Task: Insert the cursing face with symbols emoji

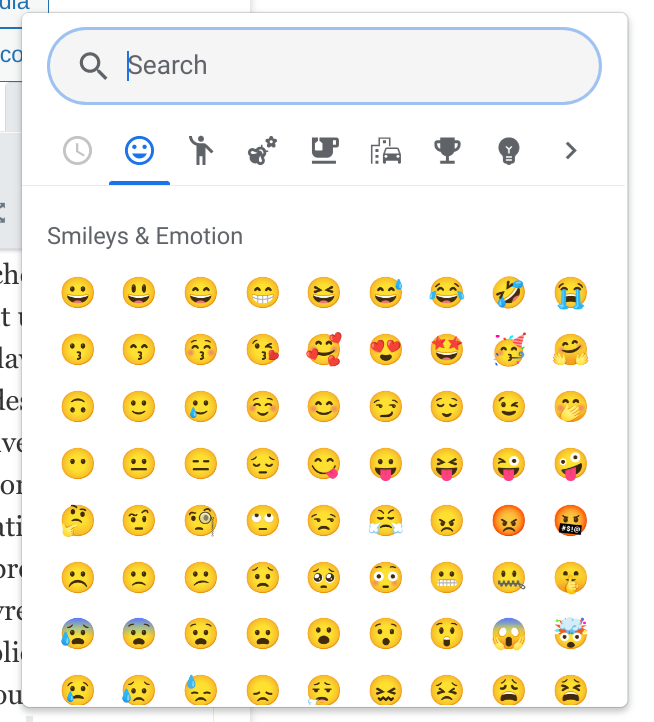Action: tap(571, 521)
